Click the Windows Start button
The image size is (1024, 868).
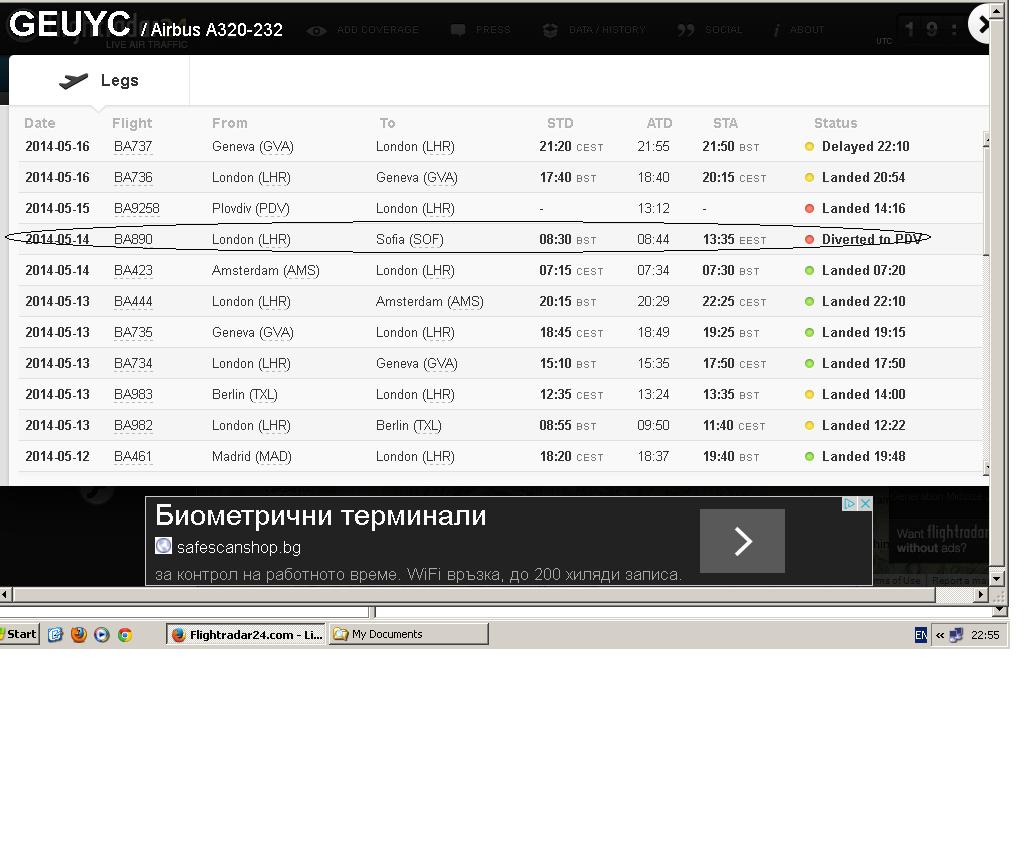[x=20, y=634]
